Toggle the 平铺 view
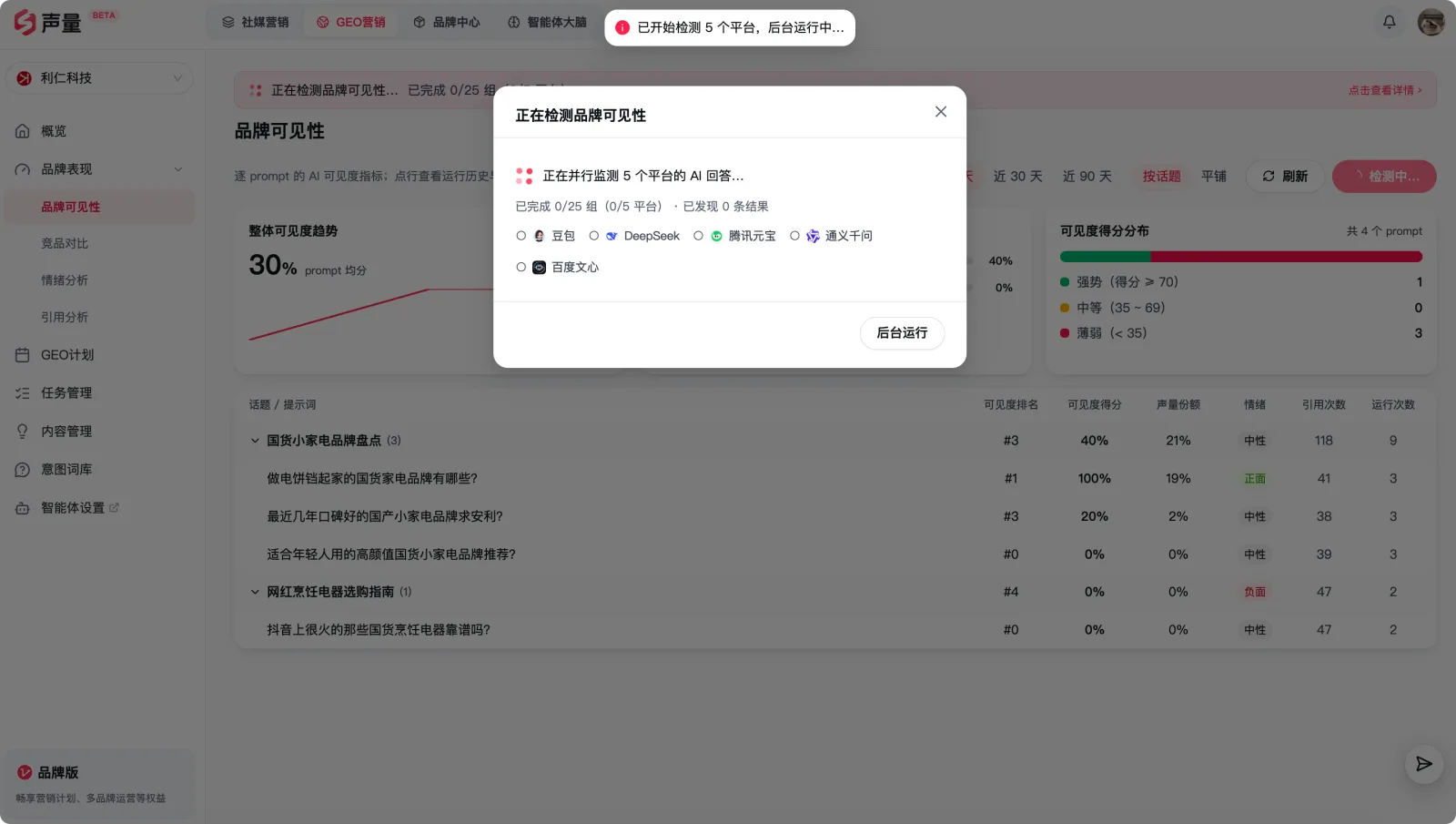 pyautogui.click(x=1213, y=177)
